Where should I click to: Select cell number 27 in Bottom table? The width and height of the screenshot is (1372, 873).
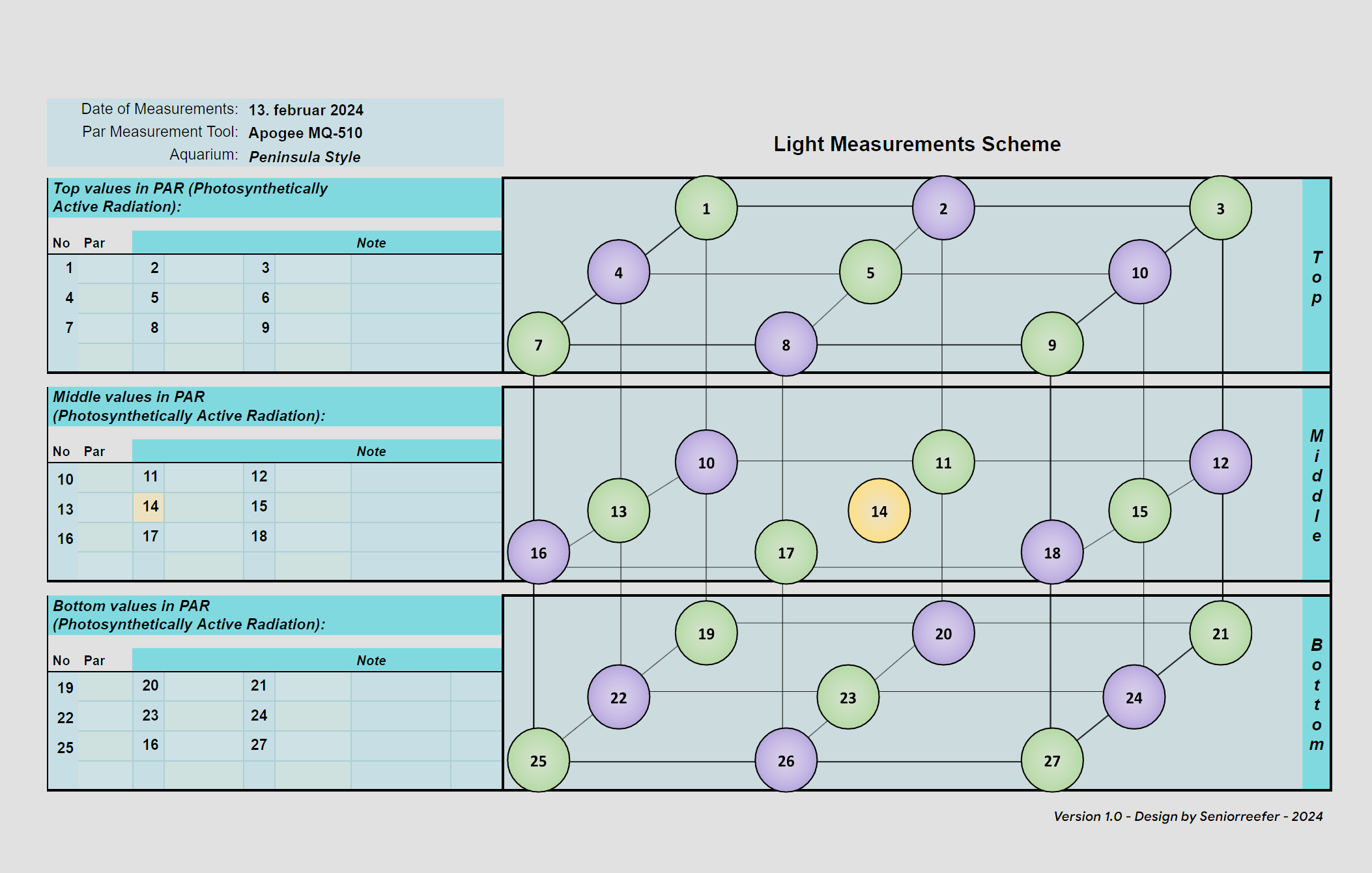tap(259, 745)
